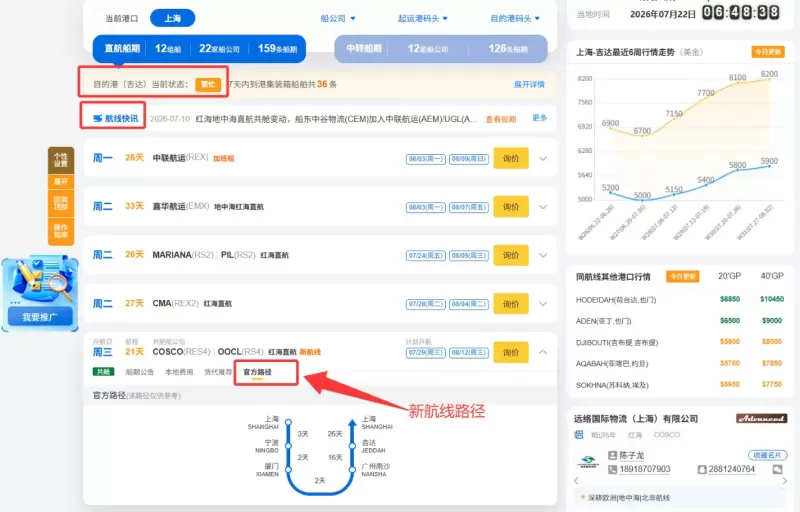The height and width of the screenshot is (512, 800).
Task: Click the 6700 data point on trend chart
Action: pos(642,136)
